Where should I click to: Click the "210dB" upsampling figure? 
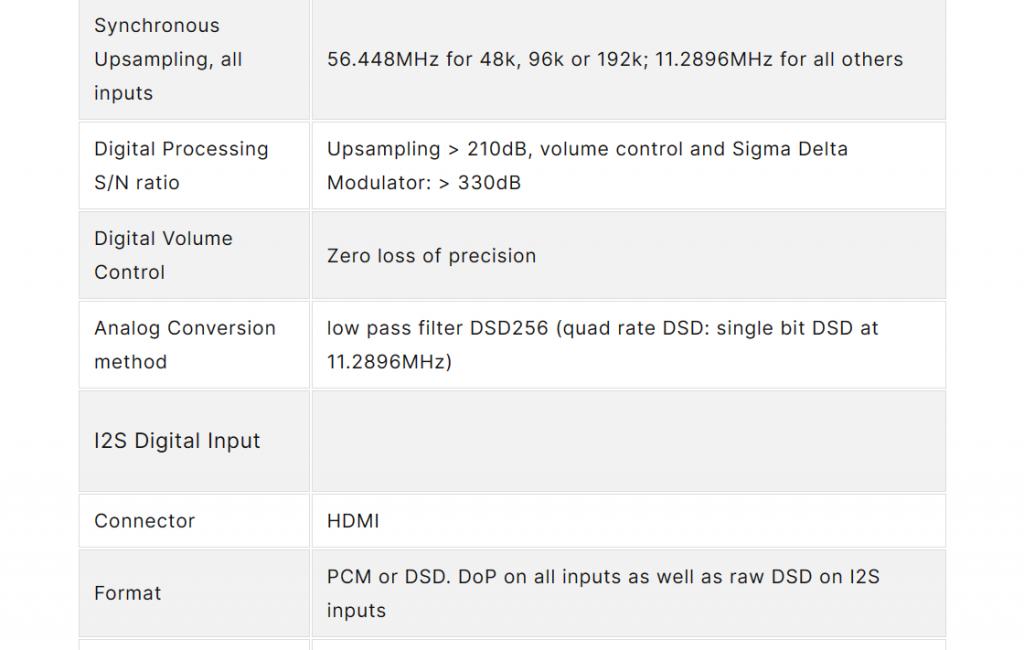[x=499, y=149]
